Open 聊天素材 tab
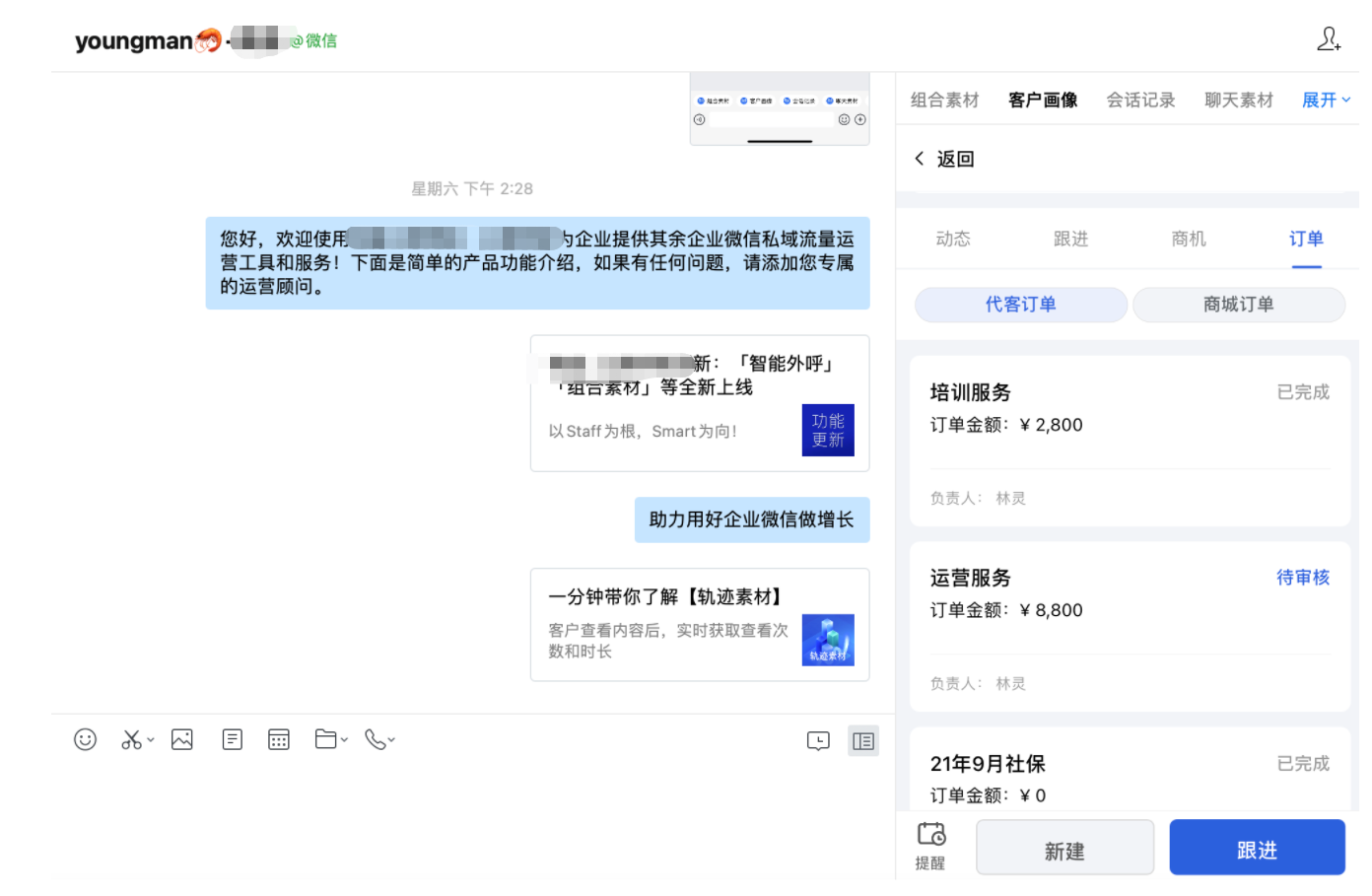 [x=1239, y=100]
